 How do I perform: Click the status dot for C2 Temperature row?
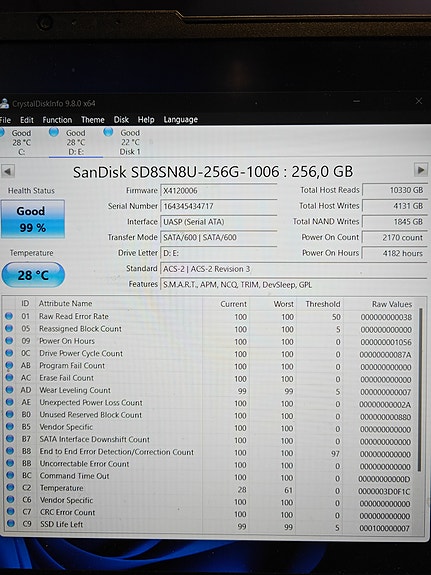click(x=11, y=487)
